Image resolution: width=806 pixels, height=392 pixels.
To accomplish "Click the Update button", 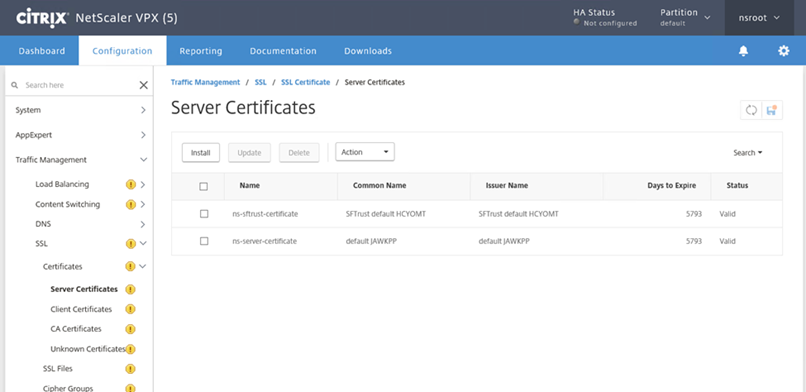I will (249, 153).
